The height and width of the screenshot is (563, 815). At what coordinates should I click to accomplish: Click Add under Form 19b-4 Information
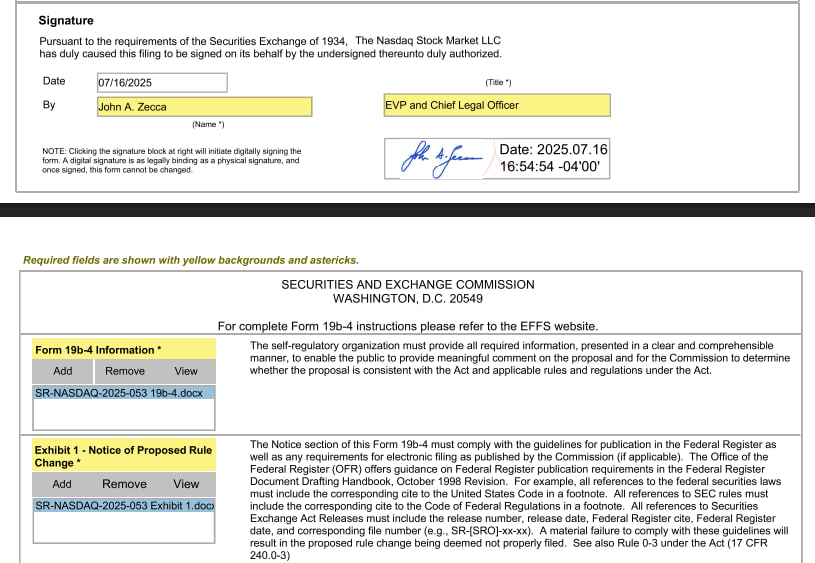pyautogui.click(x=63, y=371)
